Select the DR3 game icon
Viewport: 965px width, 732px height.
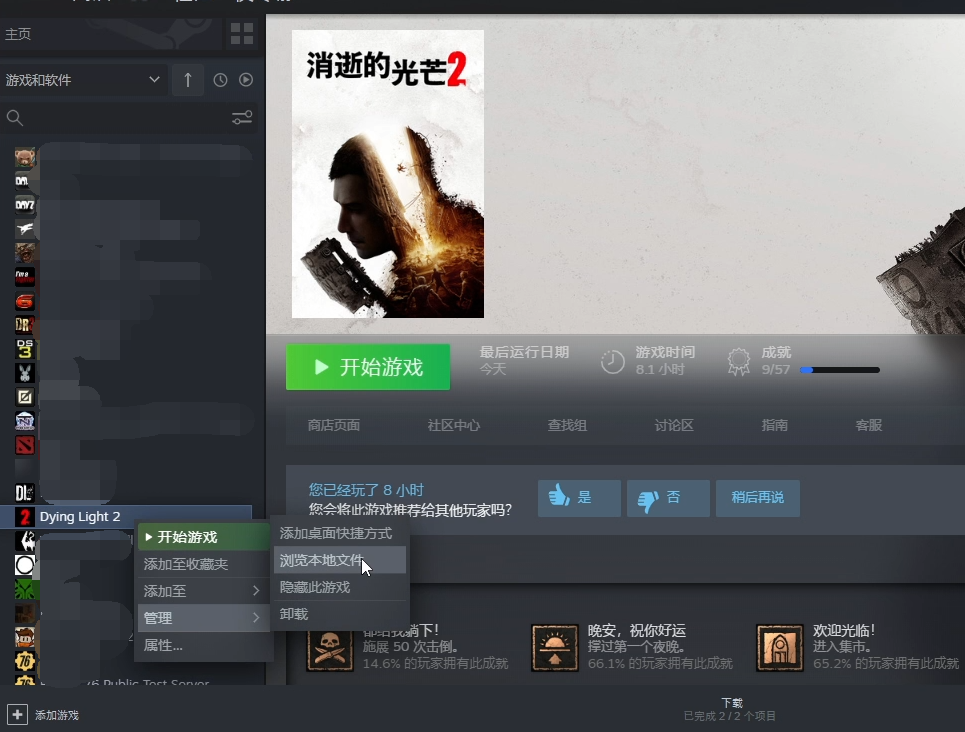(x=25, y=324)
